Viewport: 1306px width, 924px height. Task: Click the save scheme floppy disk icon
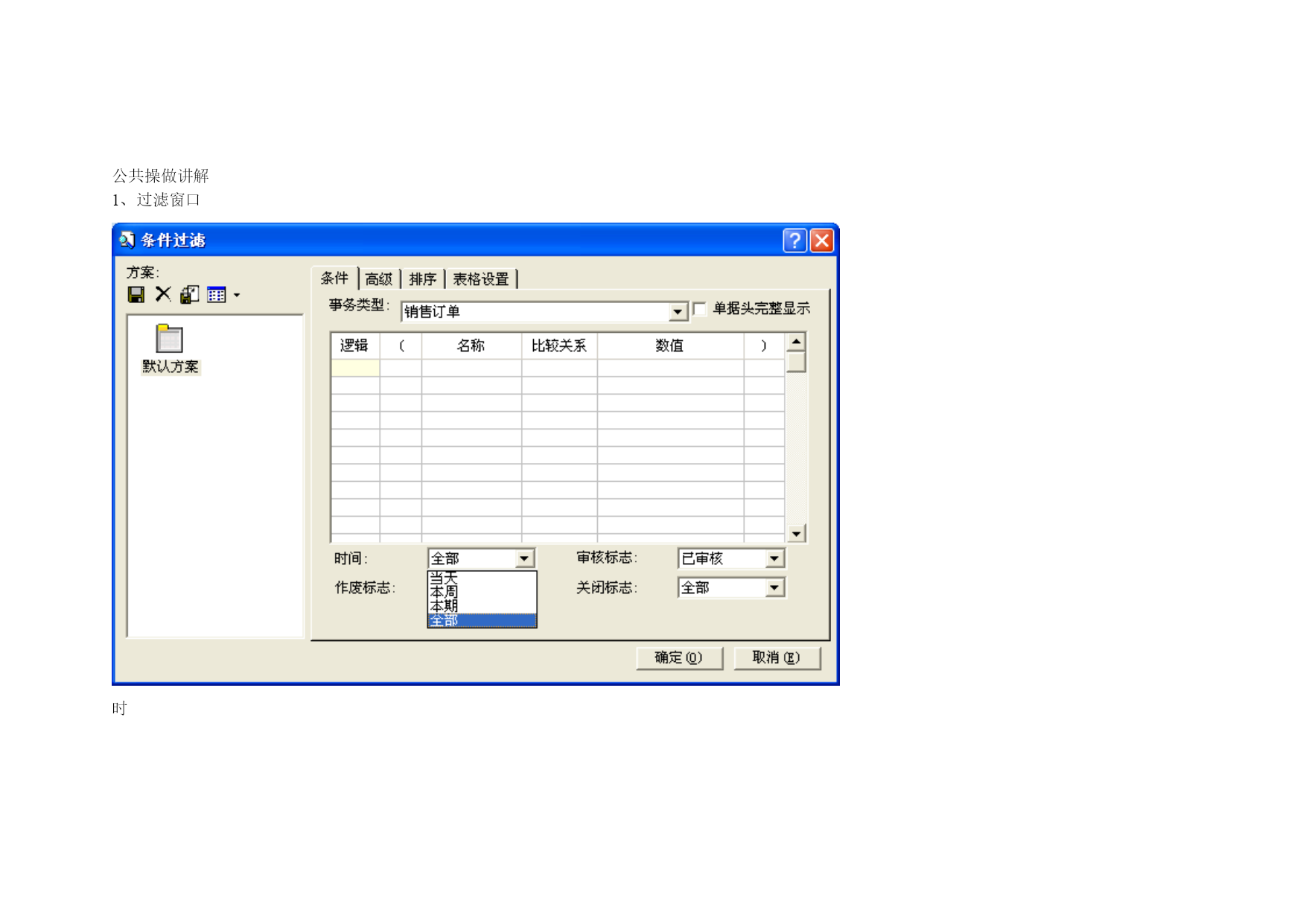point(136,295)
